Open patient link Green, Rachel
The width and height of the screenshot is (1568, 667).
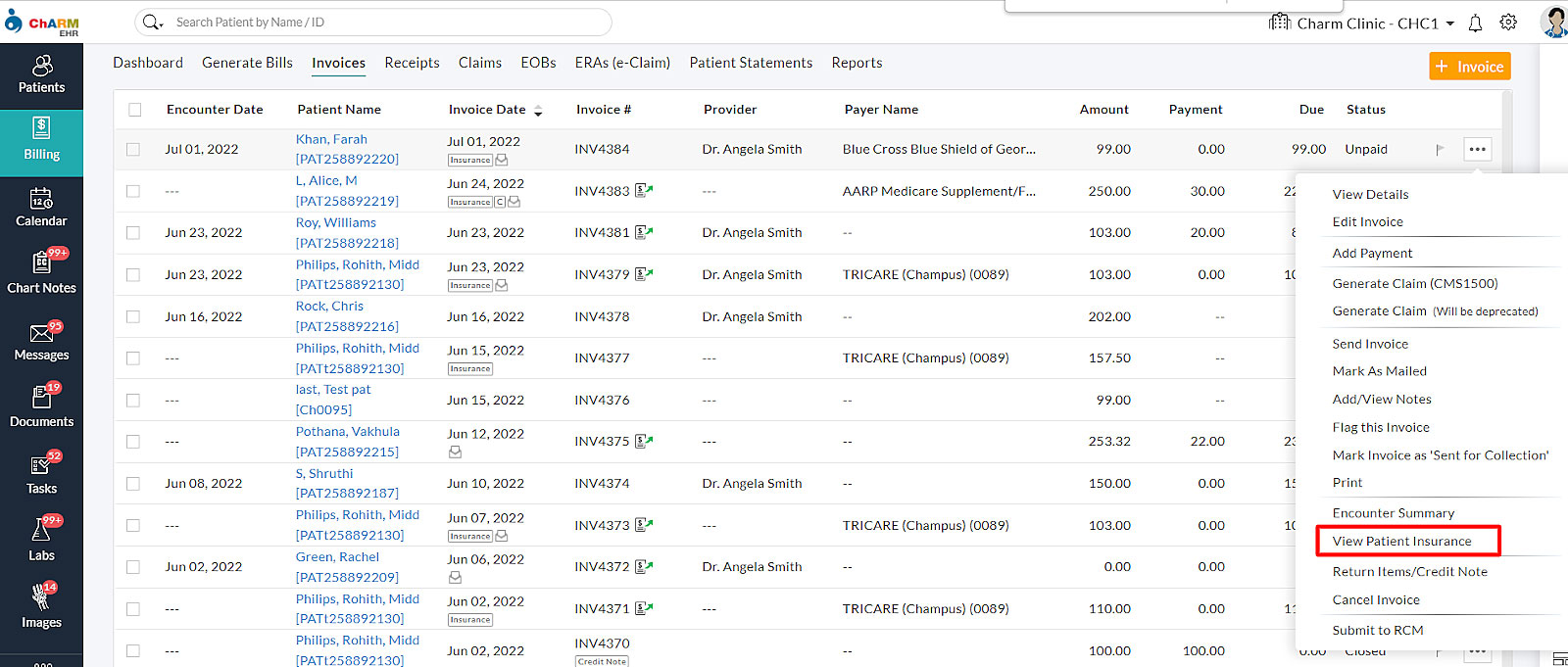pyautogui.click(x=337, y=556)
